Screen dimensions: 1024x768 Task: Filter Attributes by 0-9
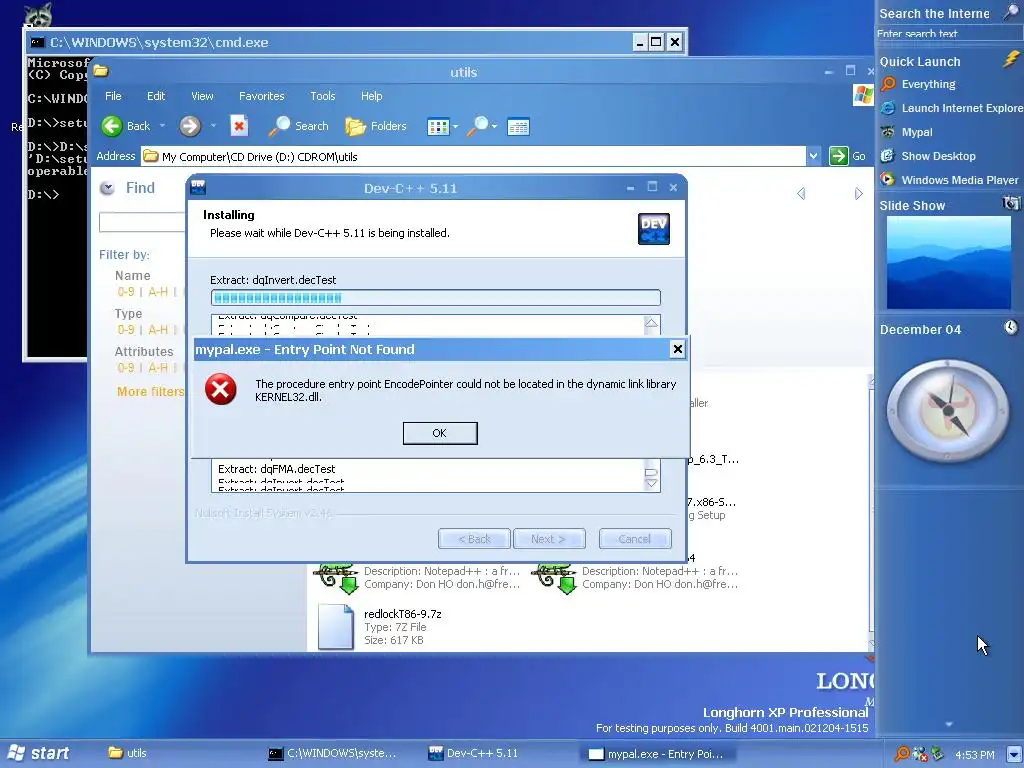click(126, 368)
